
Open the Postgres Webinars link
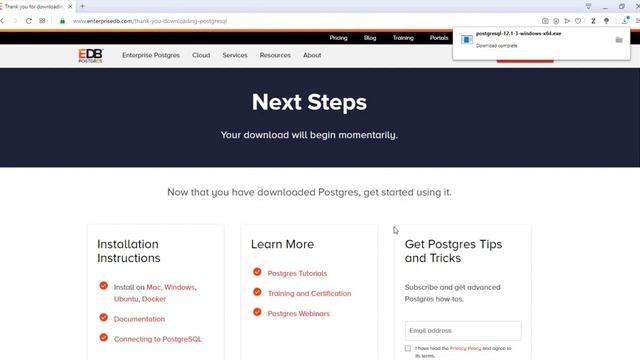point(298,313)
